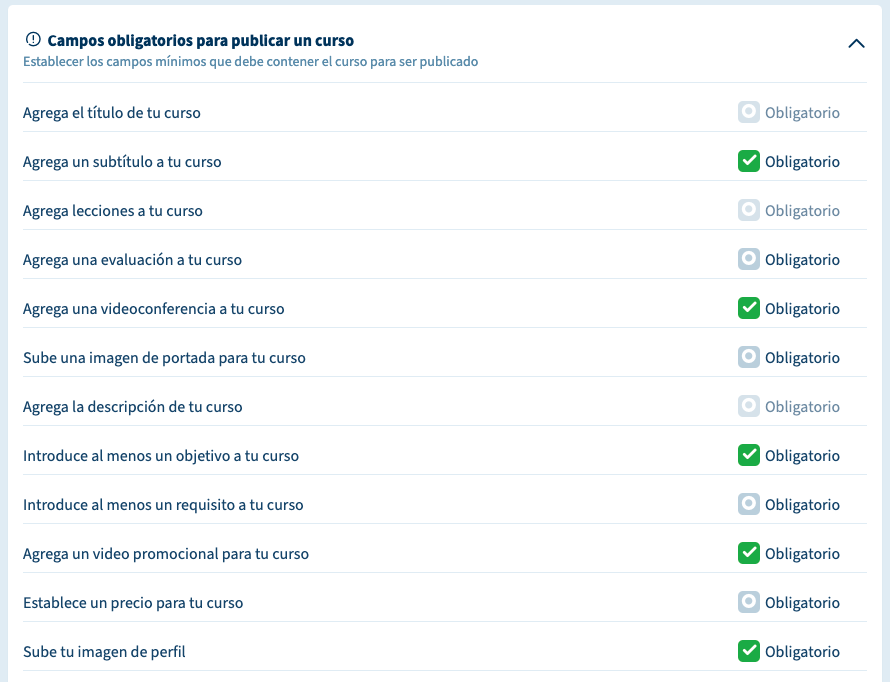This screenshot has height=682, width=890.
Task: Enable Obligatorio for evaluación a tu curso
Action: tap(749, 259)
